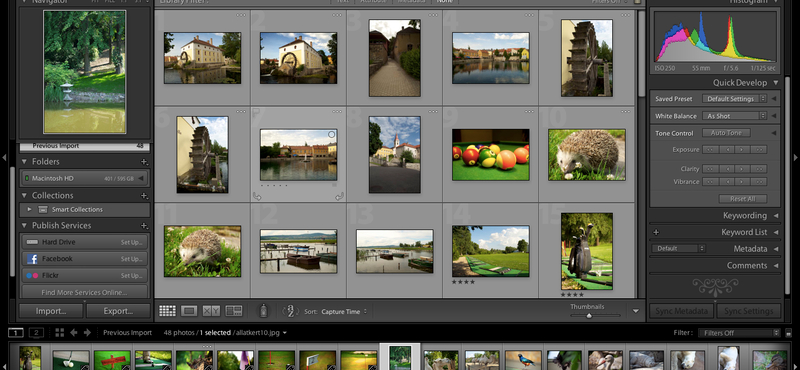Open Survey view icon
The image size is (800, 370).
[234, 310]
